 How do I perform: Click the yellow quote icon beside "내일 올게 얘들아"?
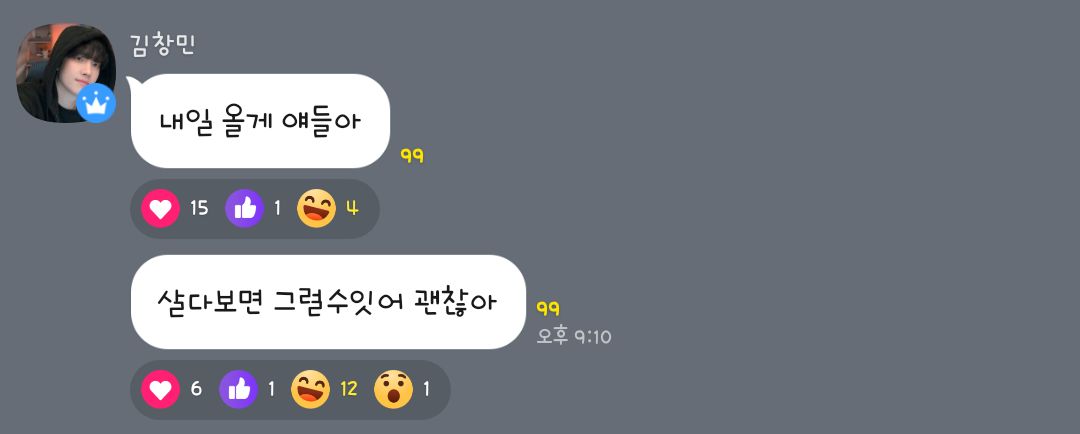pos(412,156)
